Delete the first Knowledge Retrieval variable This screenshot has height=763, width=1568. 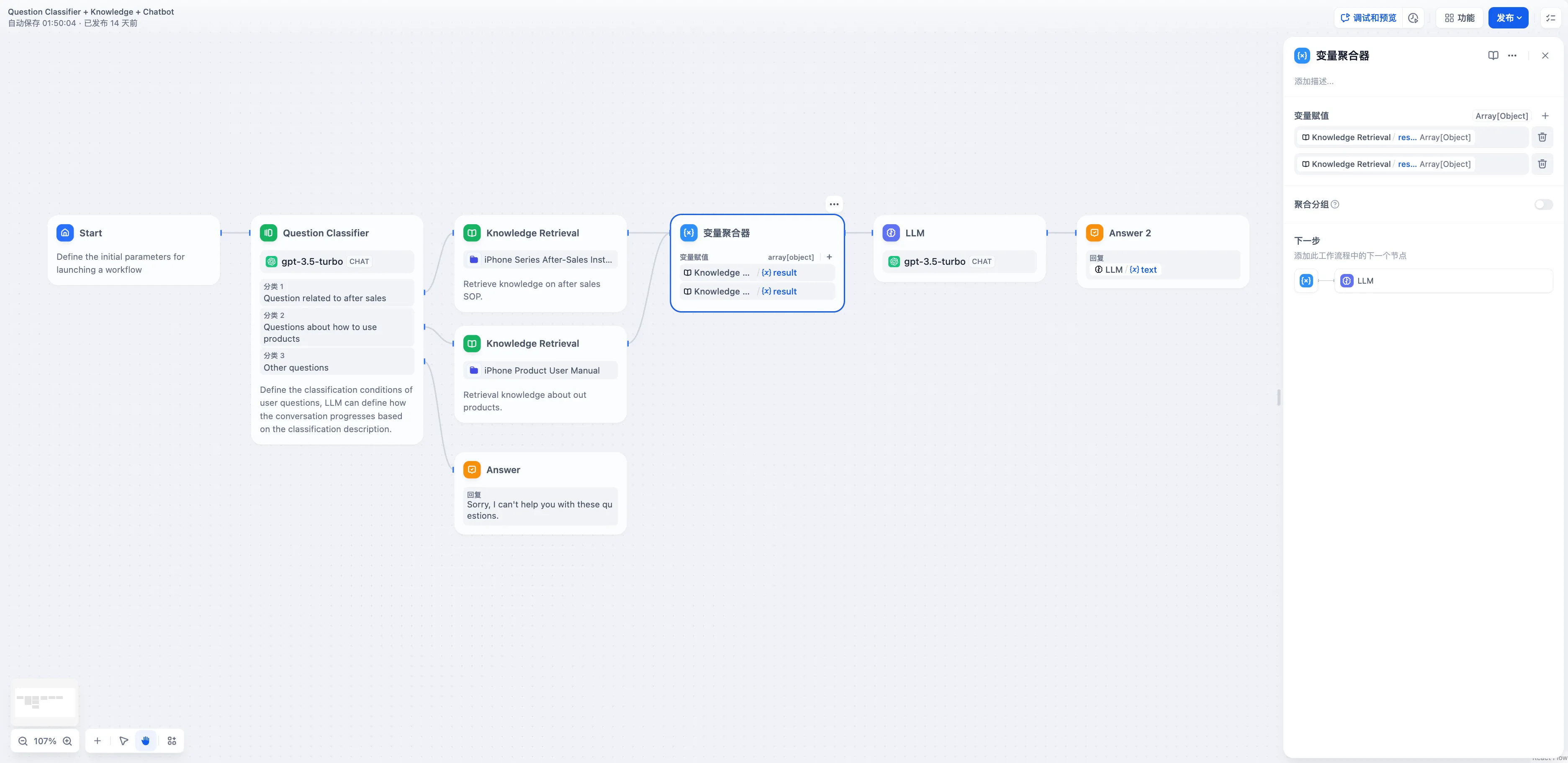[x=1542, y=137]
